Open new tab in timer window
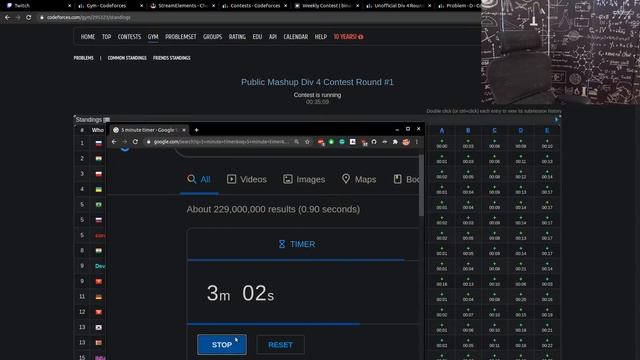 196,130
